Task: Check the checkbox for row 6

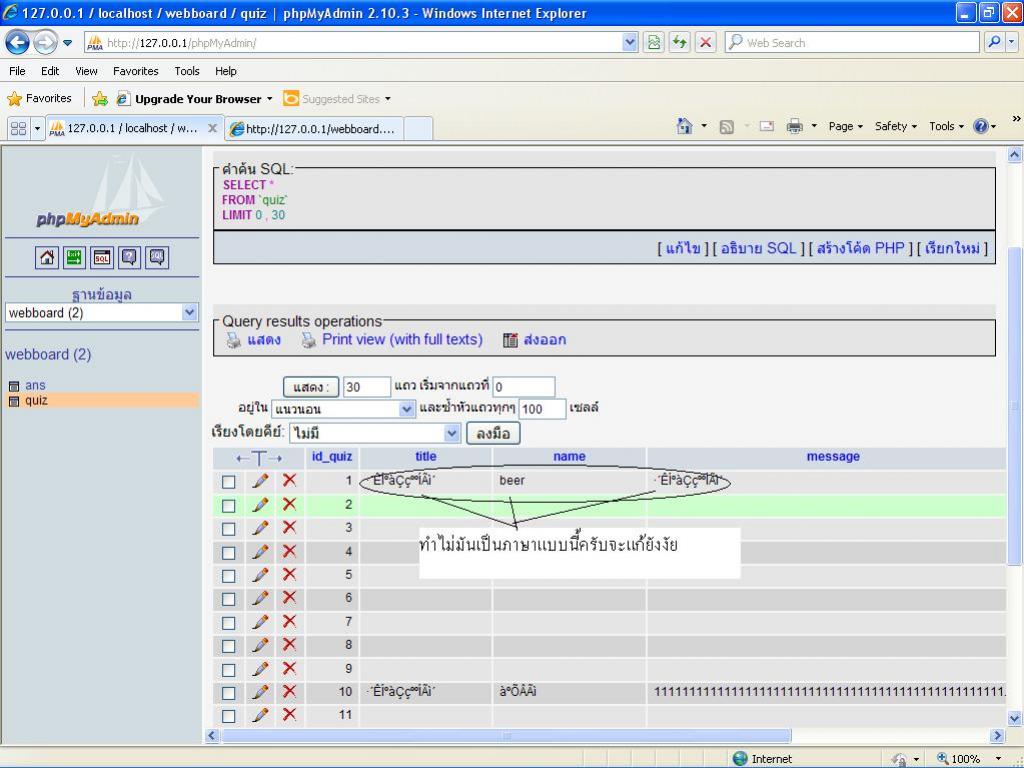Action: [x=229, y=599]
